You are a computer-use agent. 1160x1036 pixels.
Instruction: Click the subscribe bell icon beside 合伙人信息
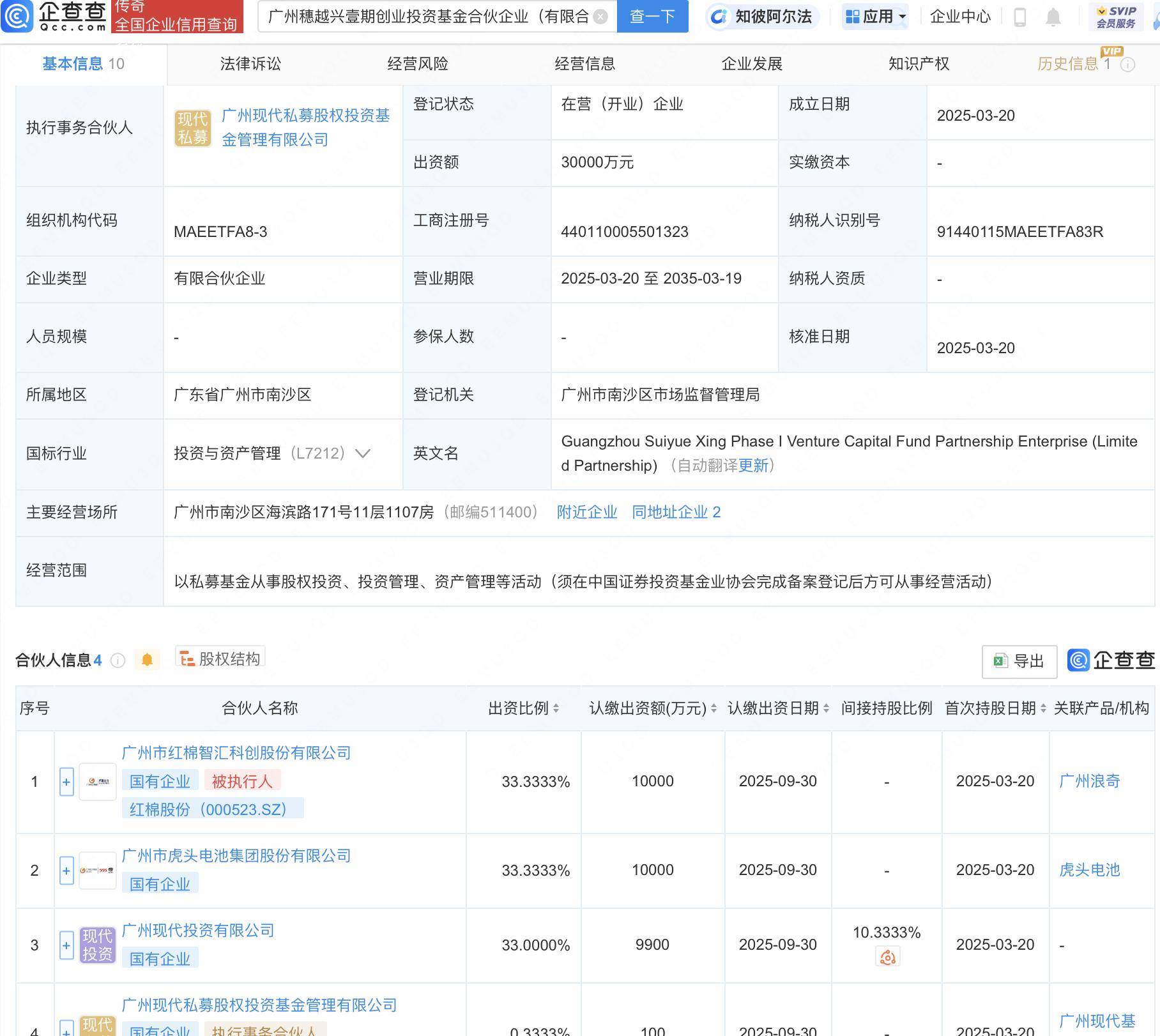tap(148, 660)
